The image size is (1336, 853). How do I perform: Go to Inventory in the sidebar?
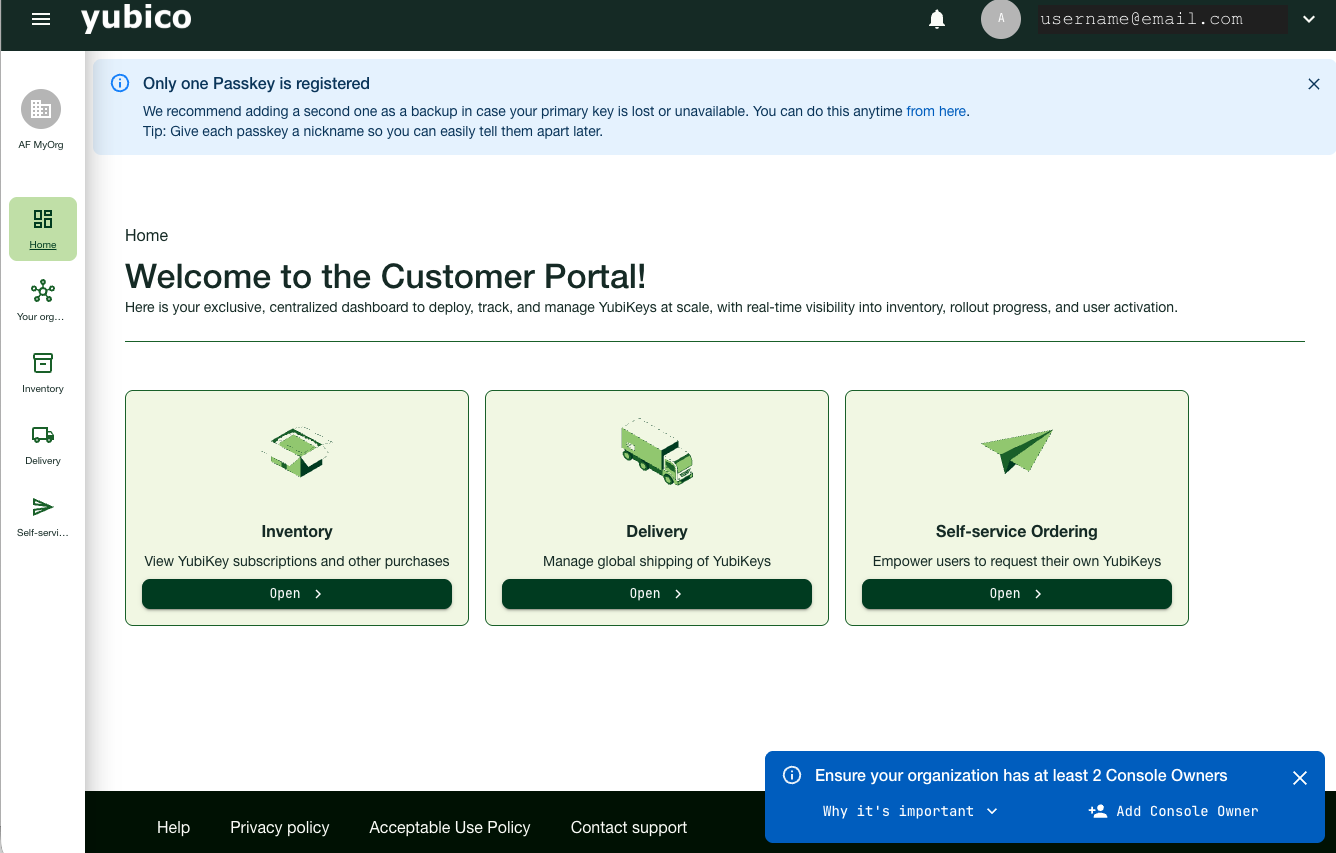pyautogui.click(x=42, y=372)
